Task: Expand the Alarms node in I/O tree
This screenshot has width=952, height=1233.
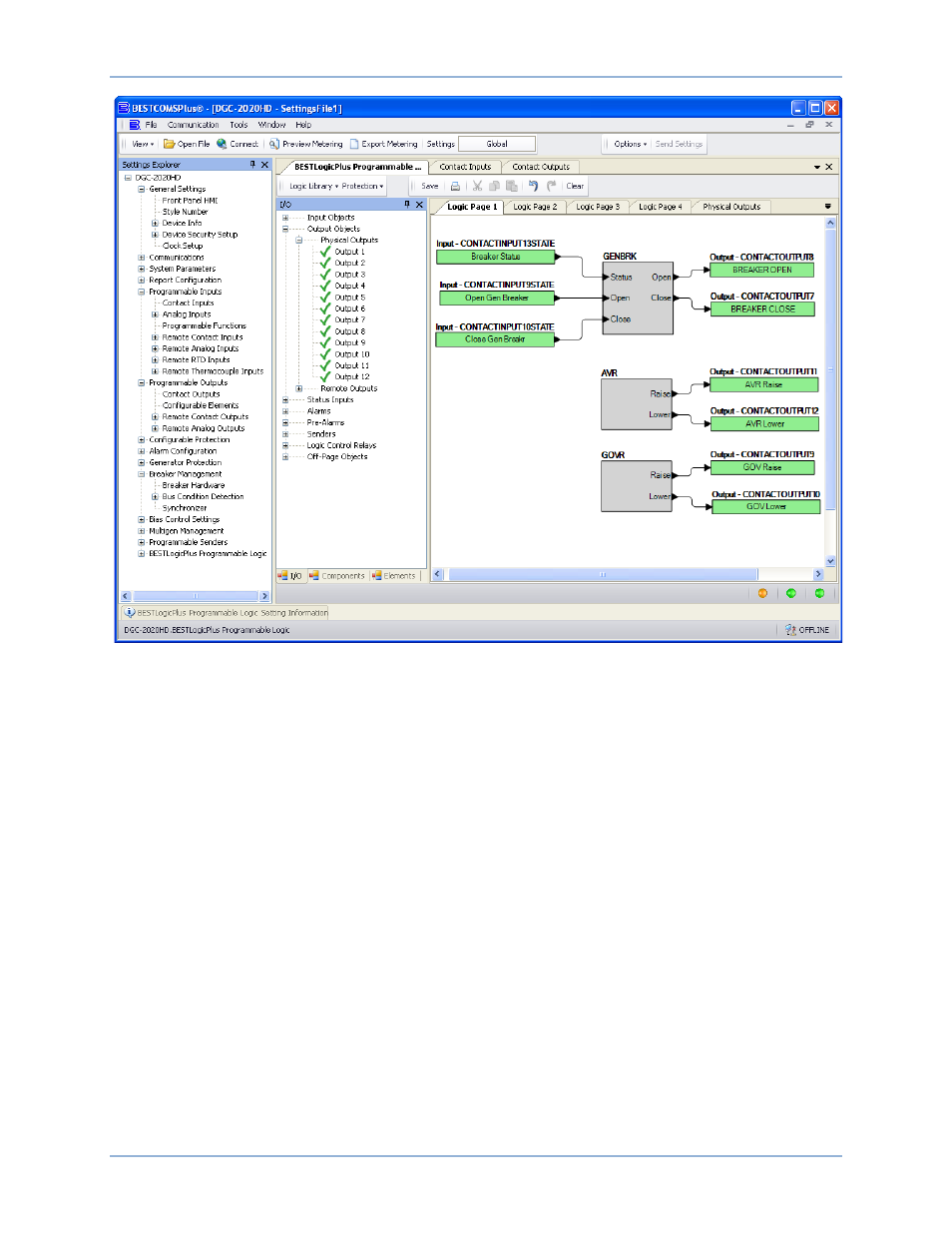Action: pyautogui.click(x=285, y=411)
